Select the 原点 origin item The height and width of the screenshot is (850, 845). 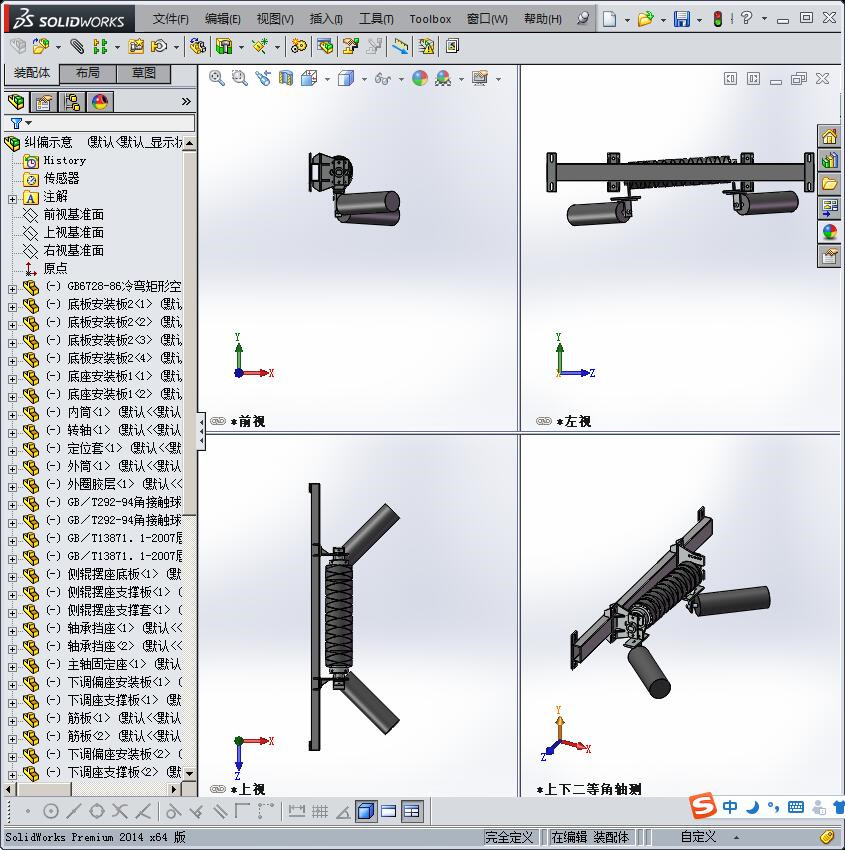(x=55, y=268)
